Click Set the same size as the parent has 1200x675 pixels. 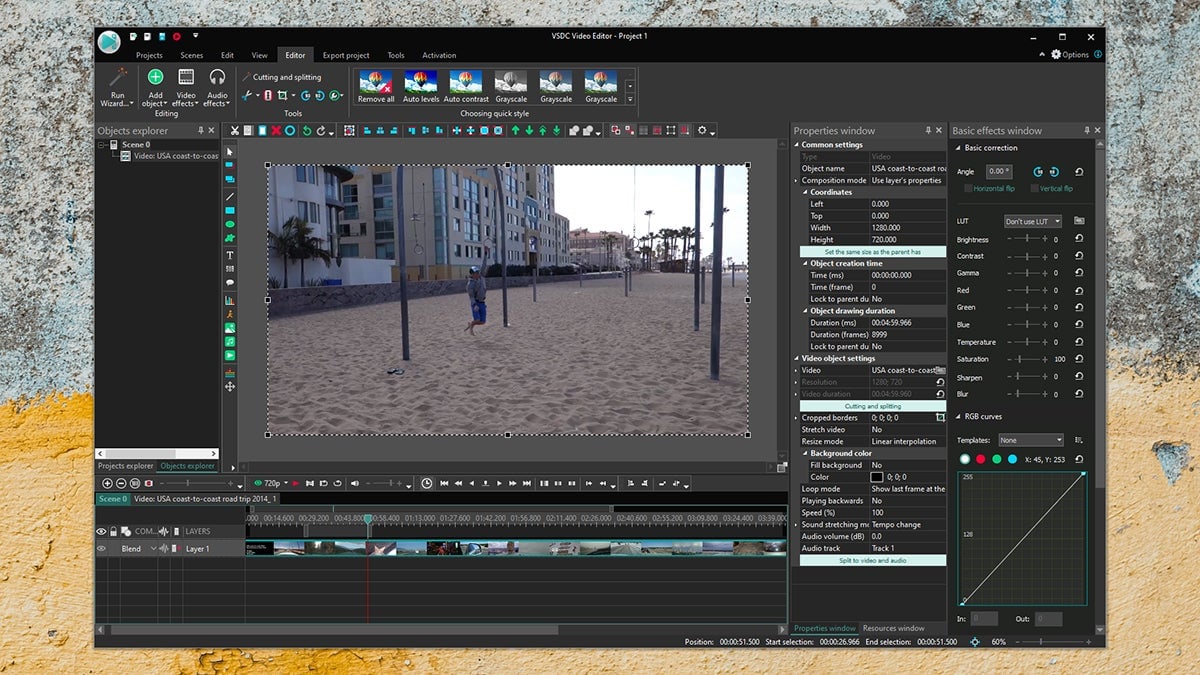(x=872, y=252)
